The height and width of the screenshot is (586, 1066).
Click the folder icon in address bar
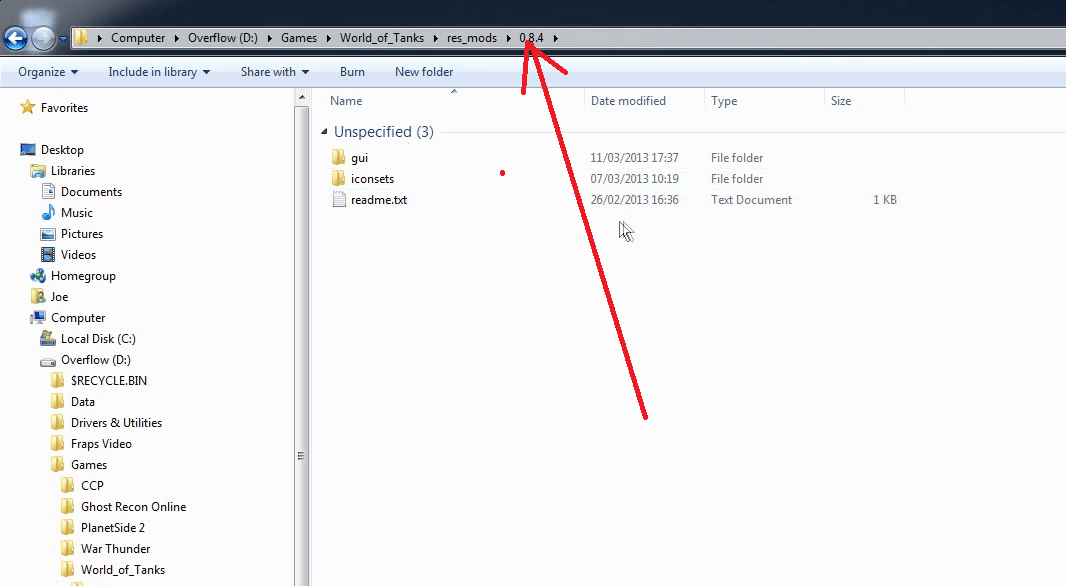pyautogui.click(x=81, y=37)
